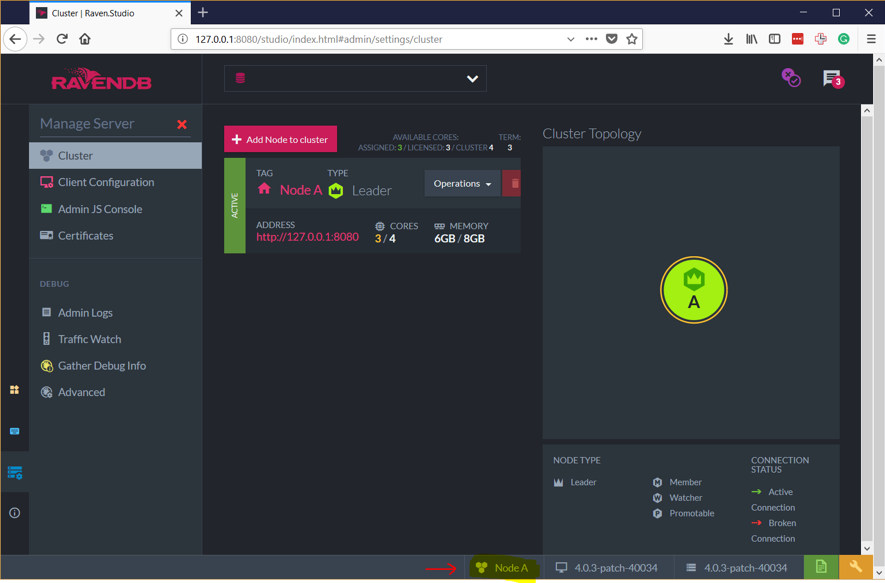Open the Cluster menu item
Screen dimensions: 885x583
tap(115, 156)
